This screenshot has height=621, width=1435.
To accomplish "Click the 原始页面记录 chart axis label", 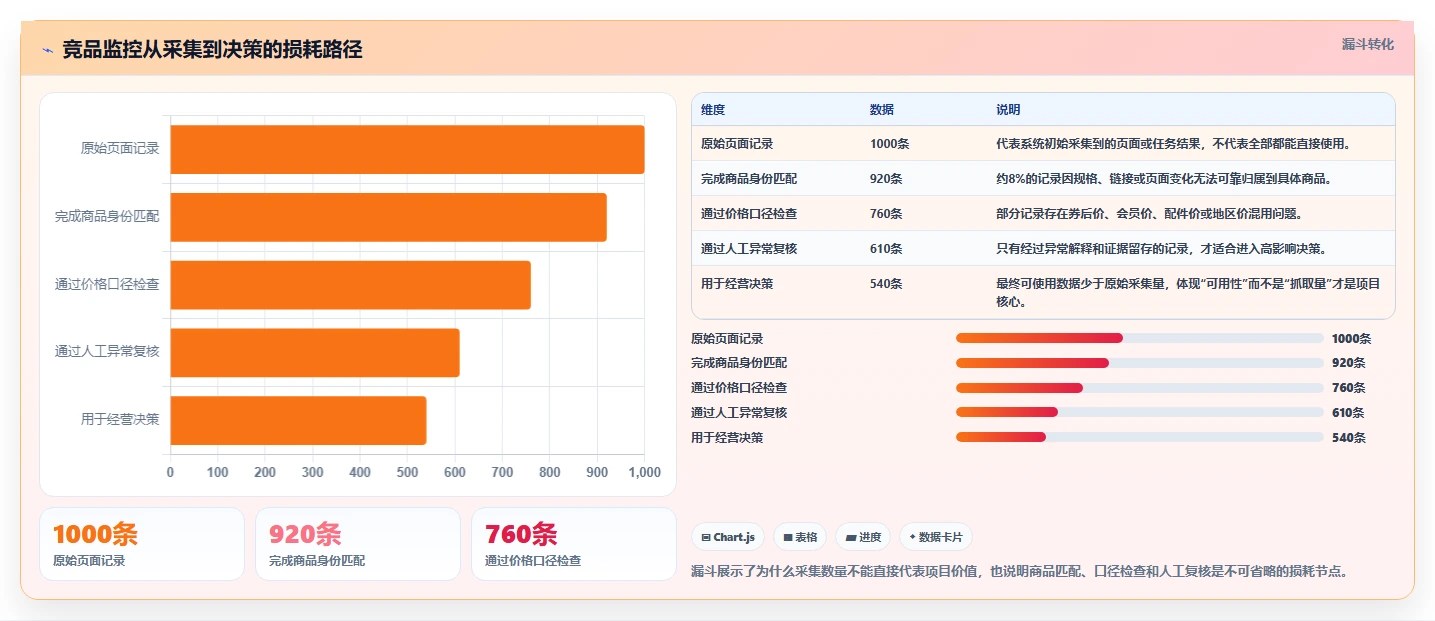I will coord(120,149).
